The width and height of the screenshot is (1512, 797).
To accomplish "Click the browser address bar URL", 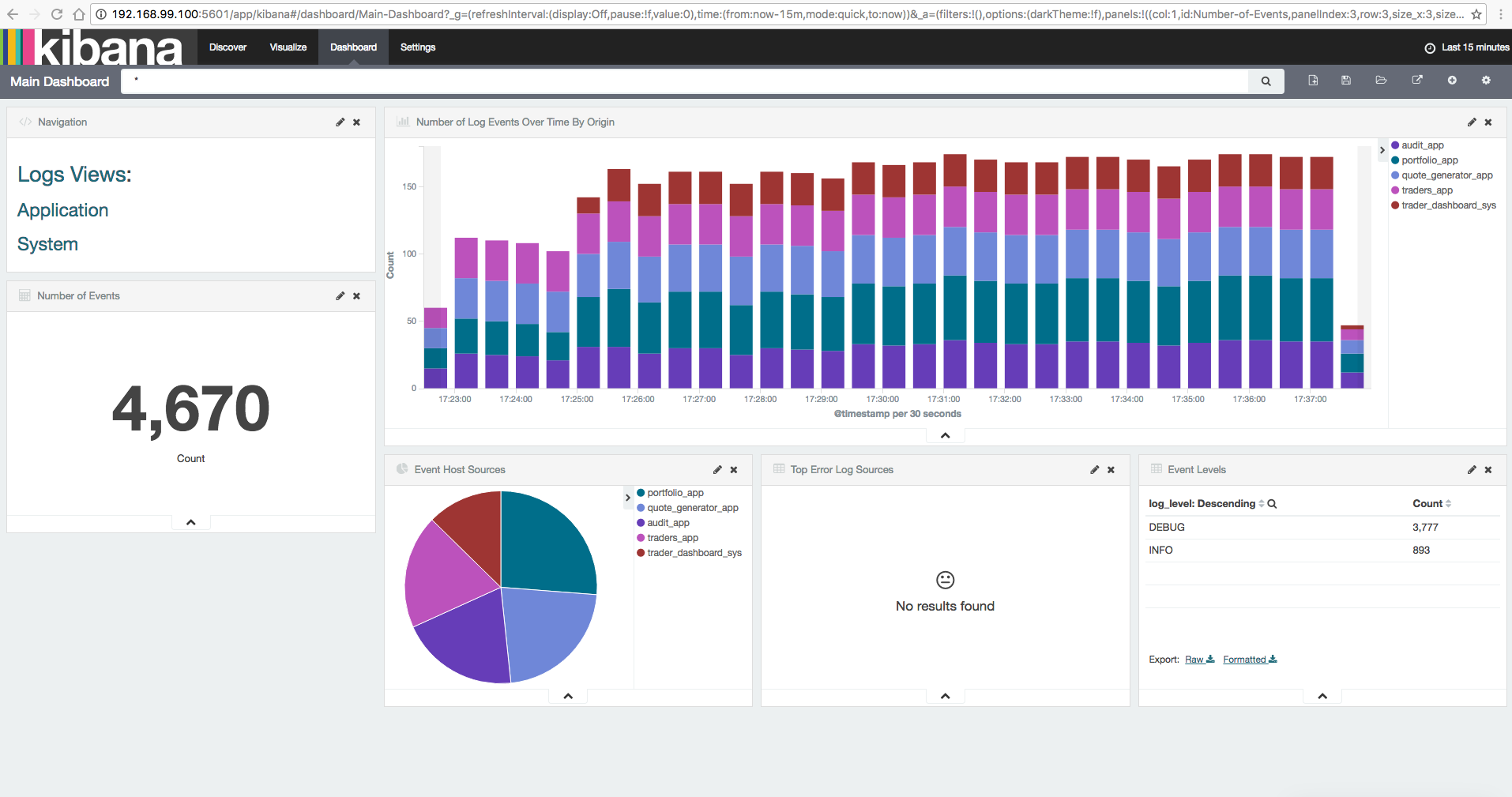I will point(788,14).
